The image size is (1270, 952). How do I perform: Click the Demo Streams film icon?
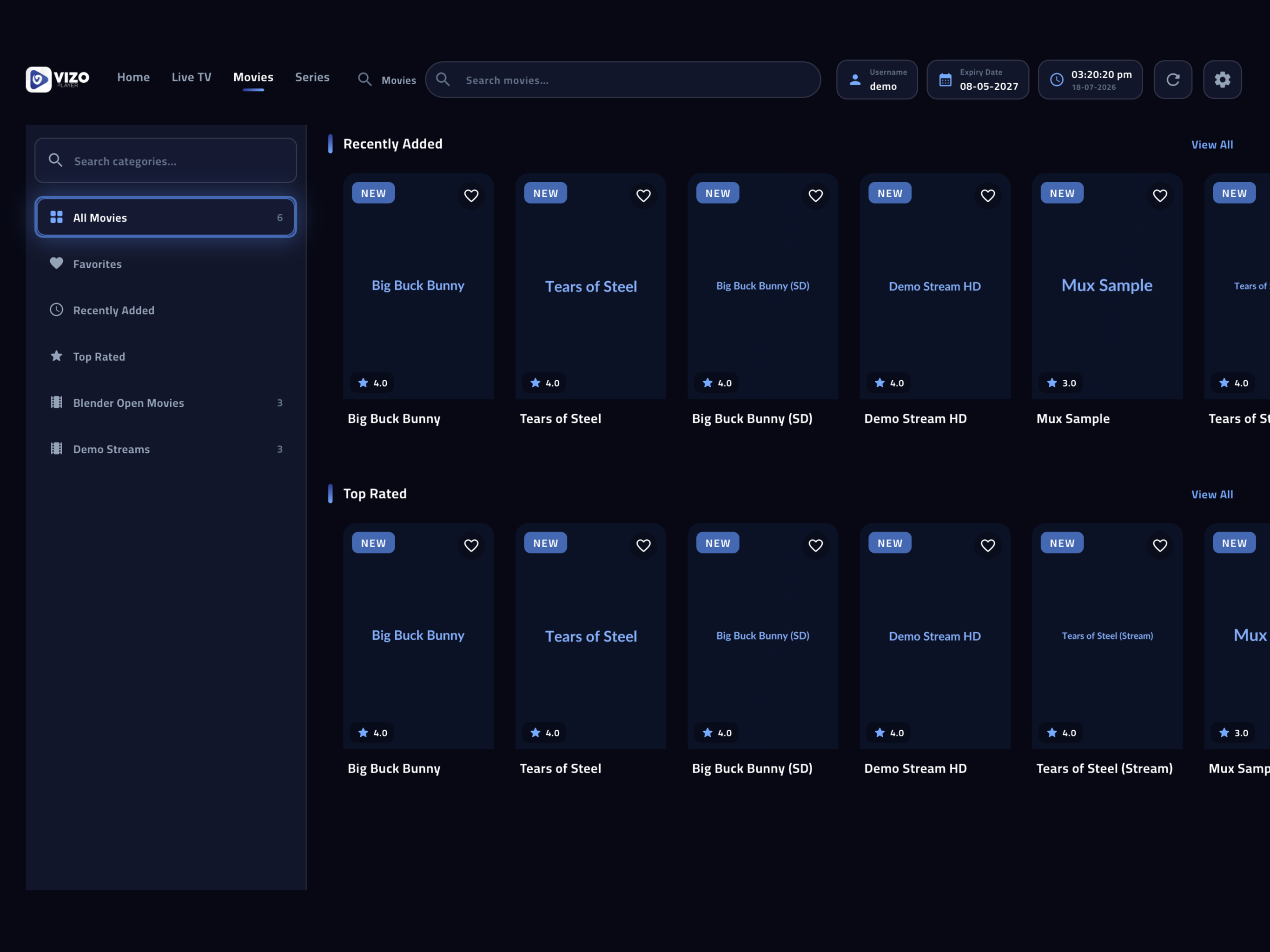56,449
